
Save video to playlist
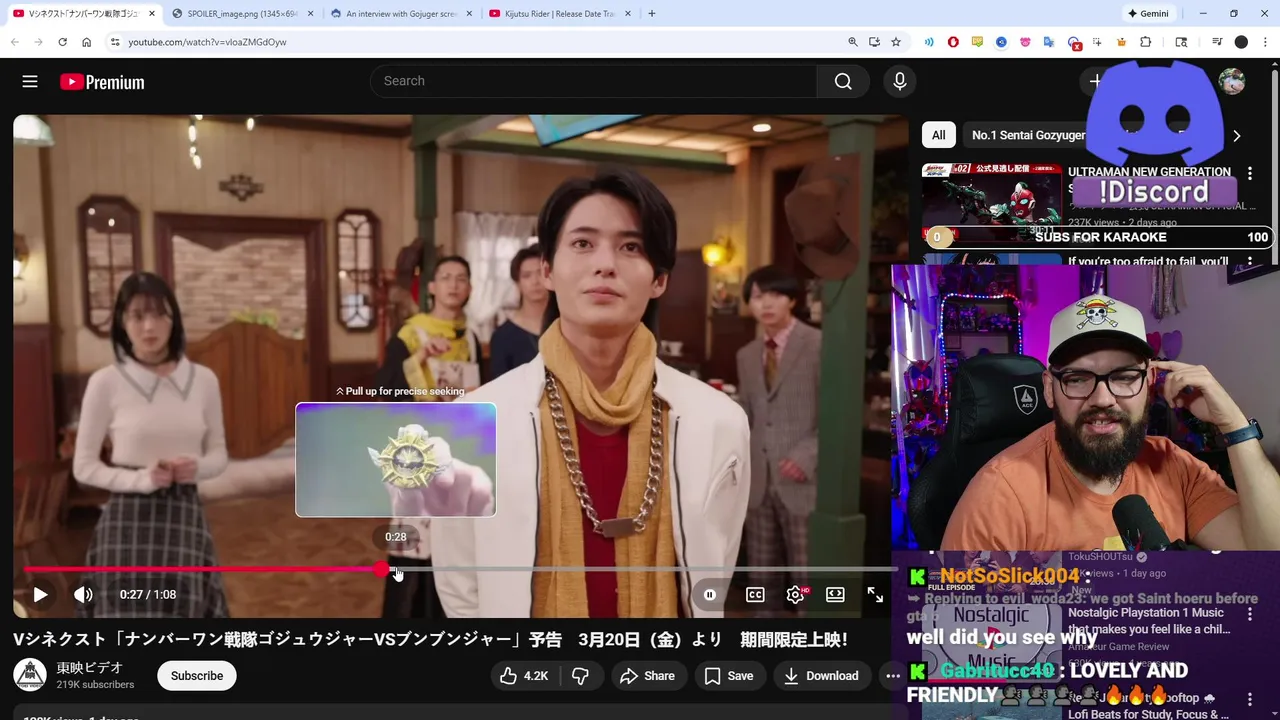pos(729,676)
